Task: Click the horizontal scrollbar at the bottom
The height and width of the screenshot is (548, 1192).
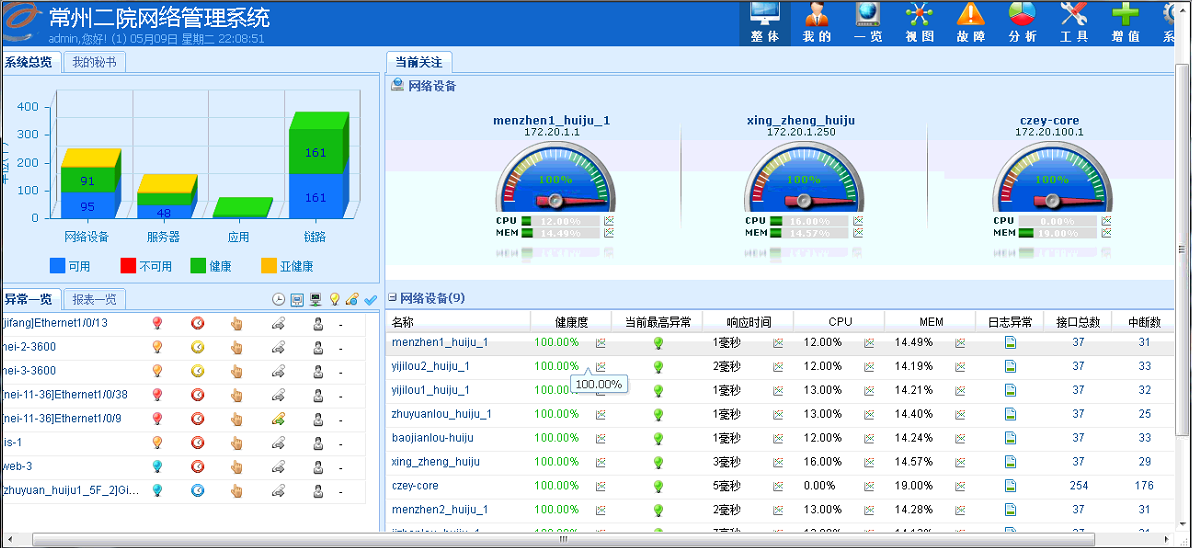Action: (x=564, y=540)
